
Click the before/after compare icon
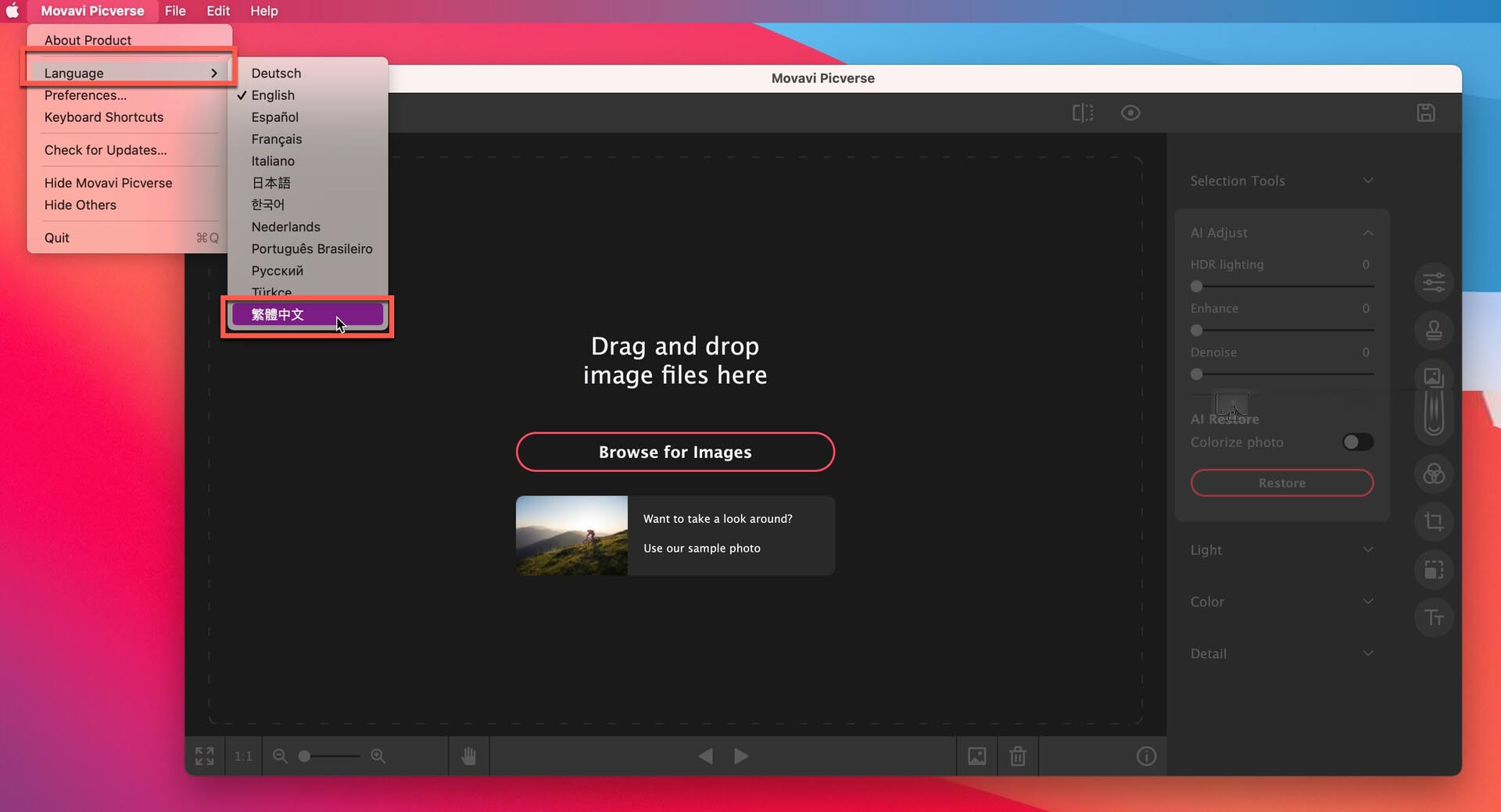tap(1083, 113)
